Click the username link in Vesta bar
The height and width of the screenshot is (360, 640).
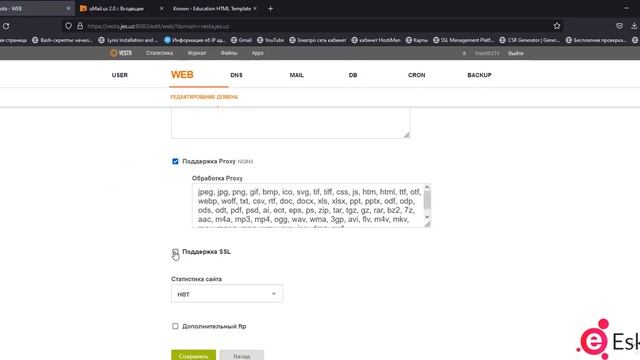(487, 53)
